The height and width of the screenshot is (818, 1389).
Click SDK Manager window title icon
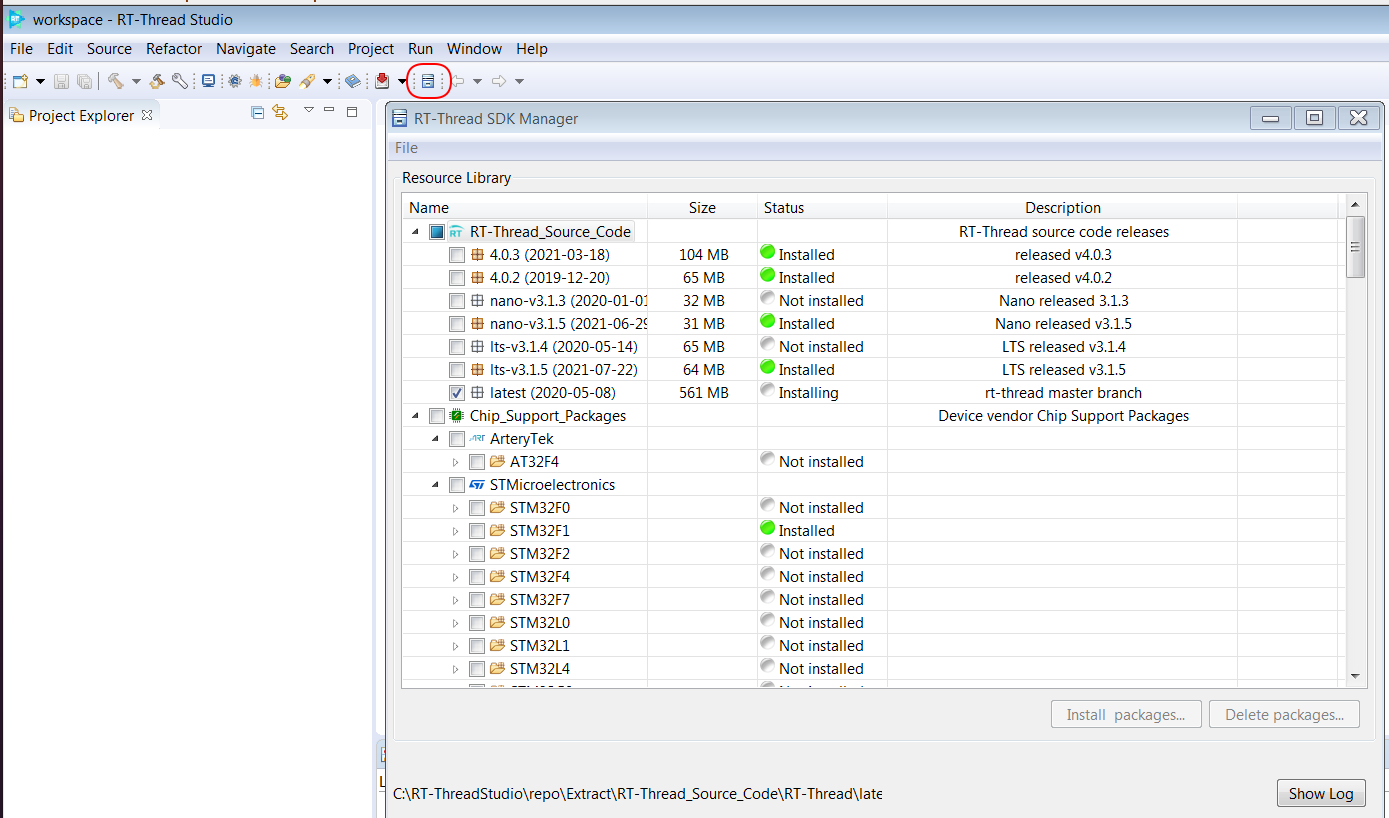[x=399, y=118]
